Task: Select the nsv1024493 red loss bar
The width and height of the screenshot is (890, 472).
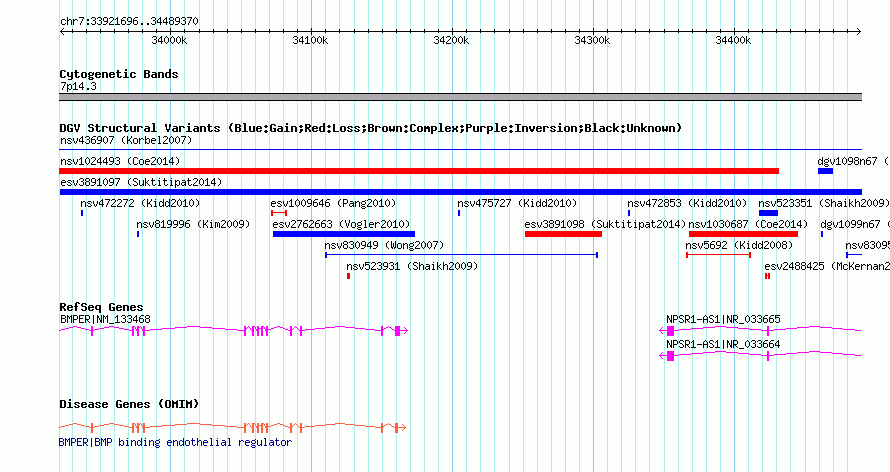Action: [419, 171]
